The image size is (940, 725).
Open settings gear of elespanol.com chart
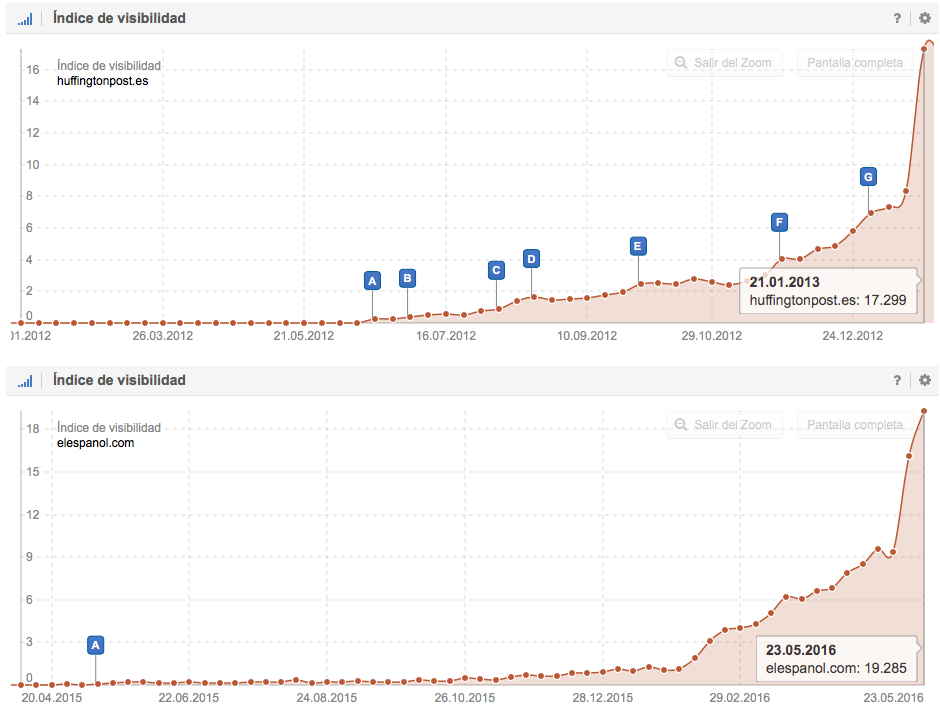tap(924, 380)
